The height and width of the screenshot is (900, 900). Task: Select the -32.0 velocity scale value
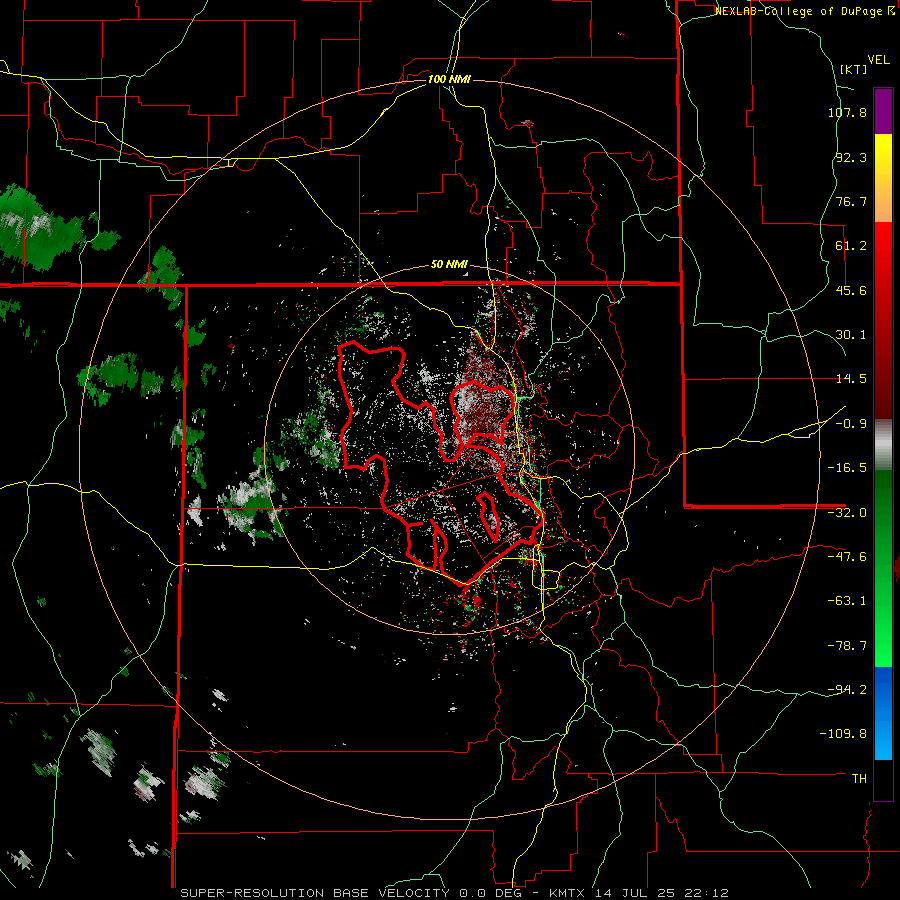[847, 513]
